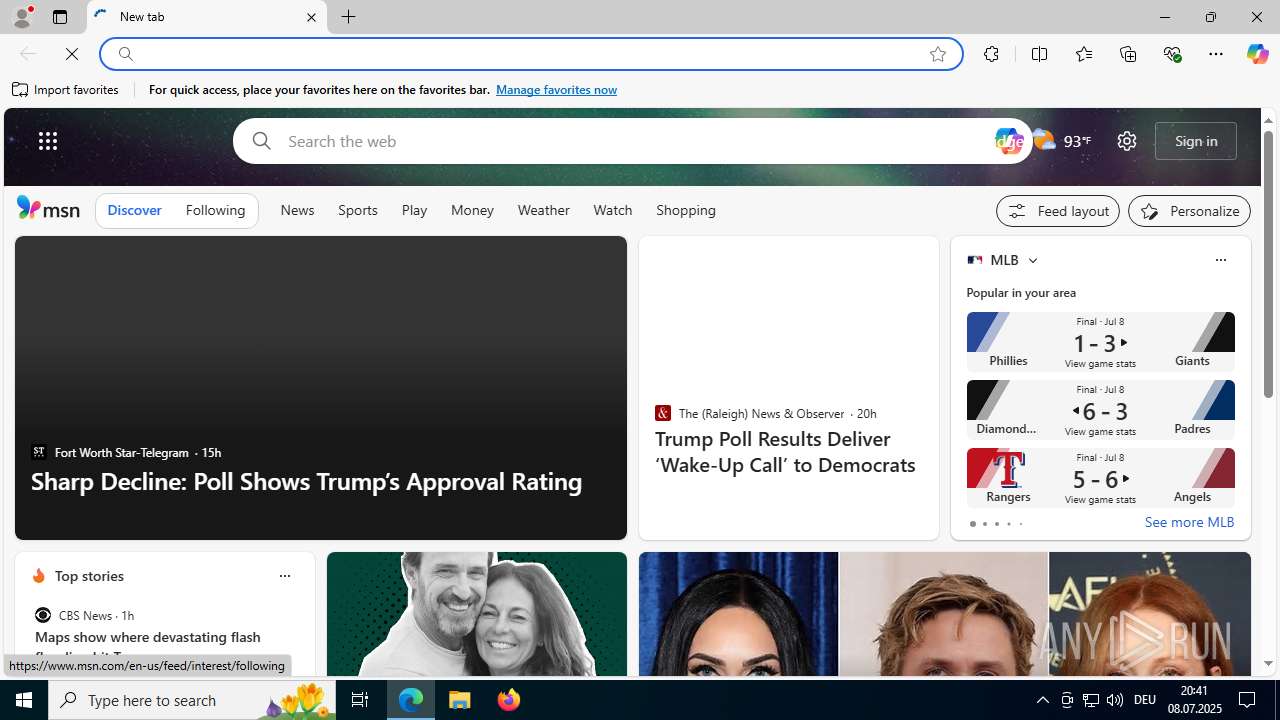The image size is (1280, 720).
Task: Open See more MLB link
Action: (1189, 522)
